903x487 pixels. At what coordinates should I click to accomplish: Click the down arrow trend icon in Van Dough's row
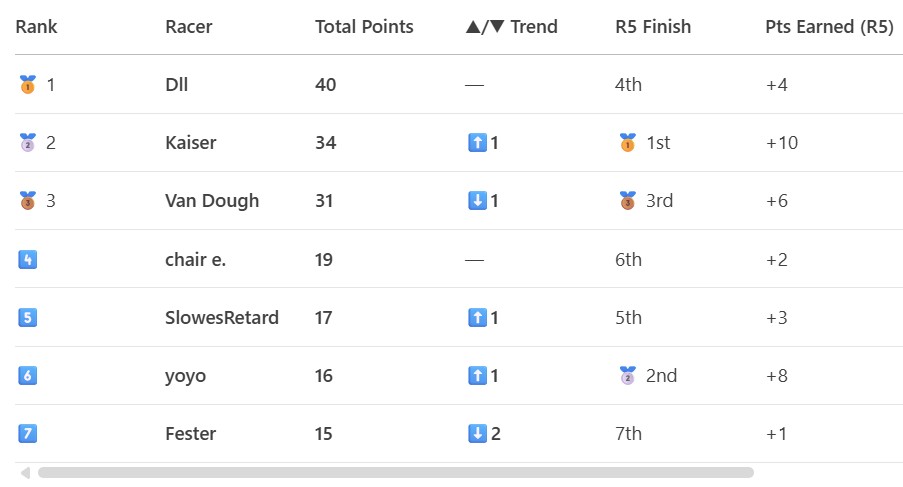[477, 201]
